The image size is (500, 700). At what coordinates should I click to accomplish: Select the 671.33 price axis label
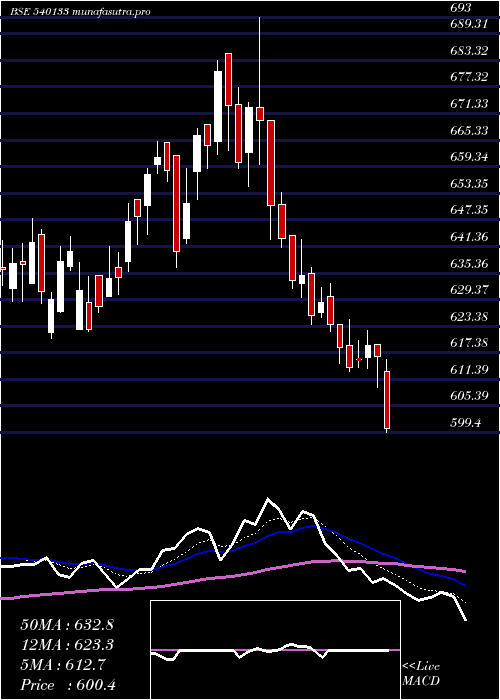[x=469, y=104]
